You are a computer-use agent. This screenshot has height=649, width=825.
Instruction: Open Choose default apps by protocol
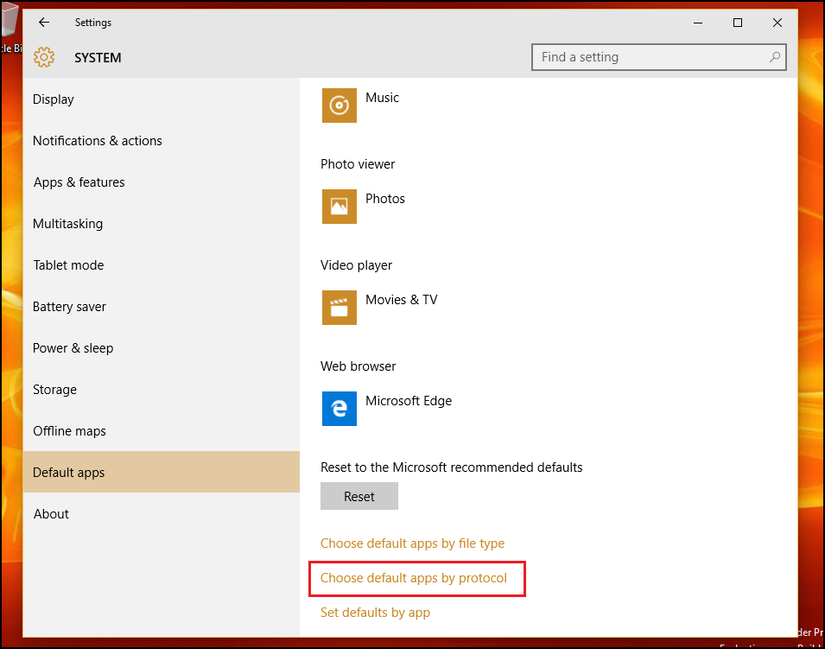click(x=413, y=578)
